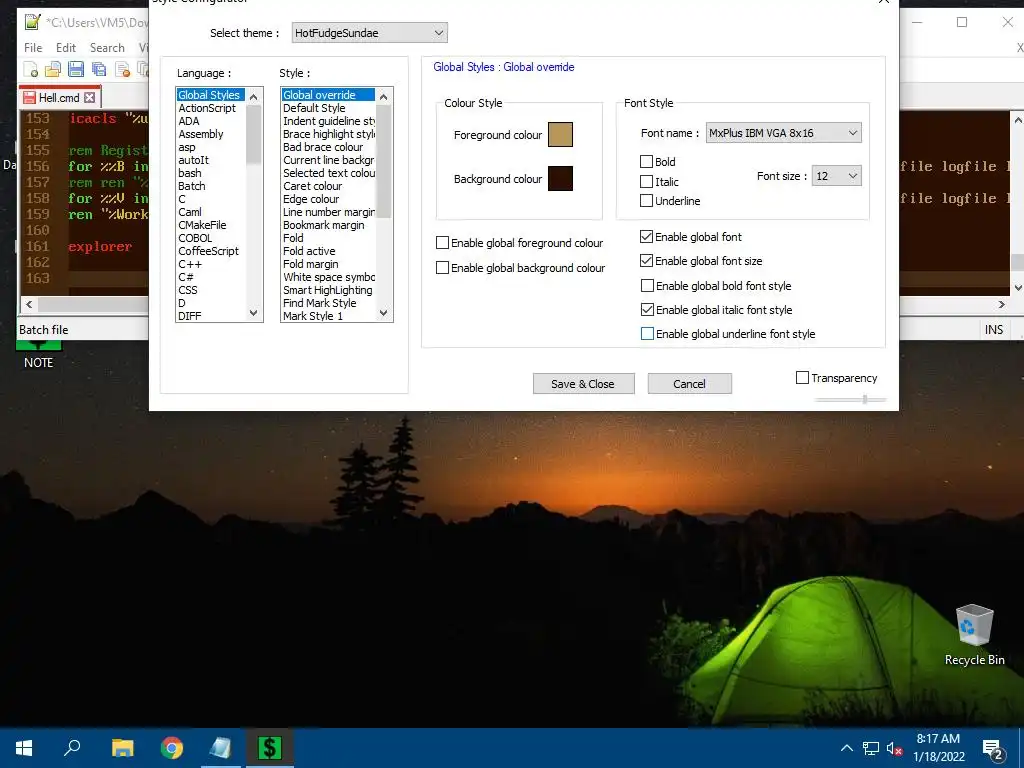This screenshot has height=768, width=1024.
Task: Select Default Style in the Style list
Action: point(314,108)
